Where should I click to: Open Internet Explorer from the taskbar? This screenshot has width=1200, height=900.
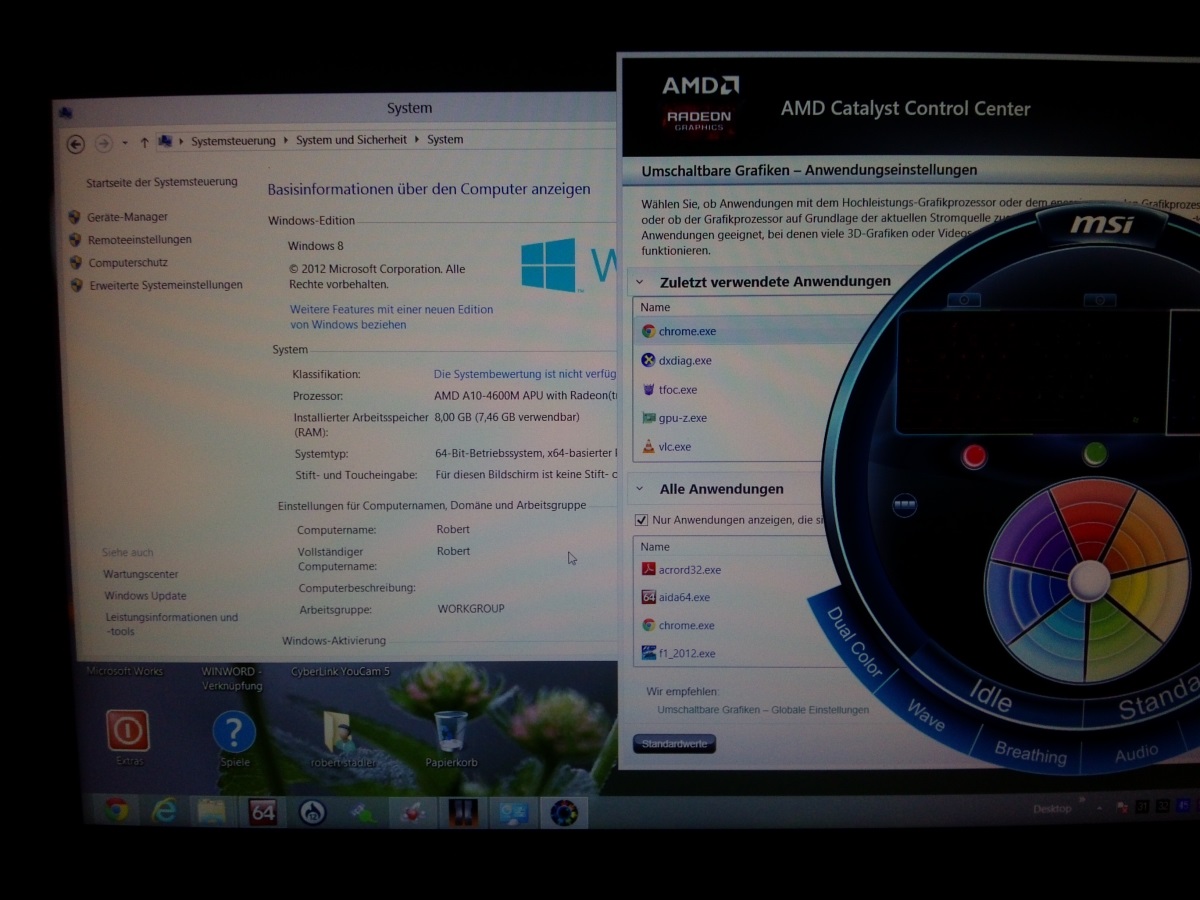tap(164, 810)
